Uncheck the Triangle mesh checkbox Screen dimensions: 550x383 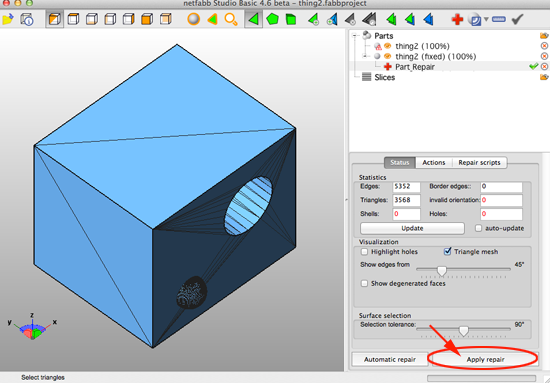(447, 251)
